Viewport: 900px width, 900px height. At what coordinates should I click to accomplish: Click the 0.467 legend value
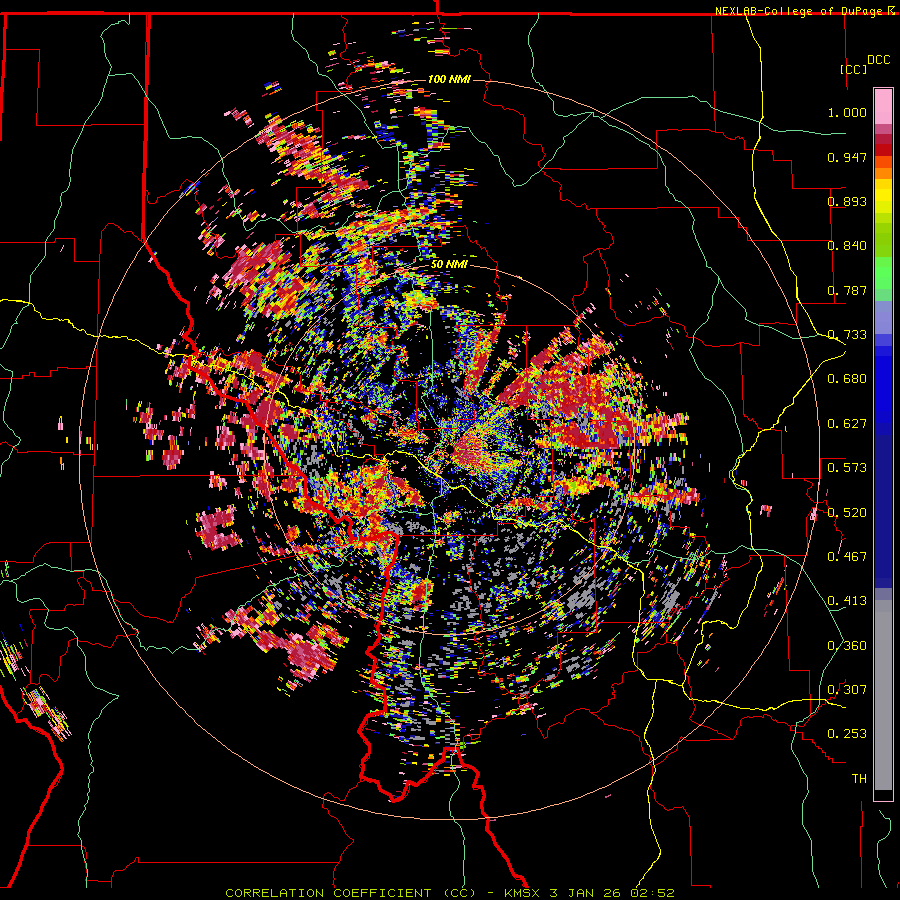[x=847, y=557]
